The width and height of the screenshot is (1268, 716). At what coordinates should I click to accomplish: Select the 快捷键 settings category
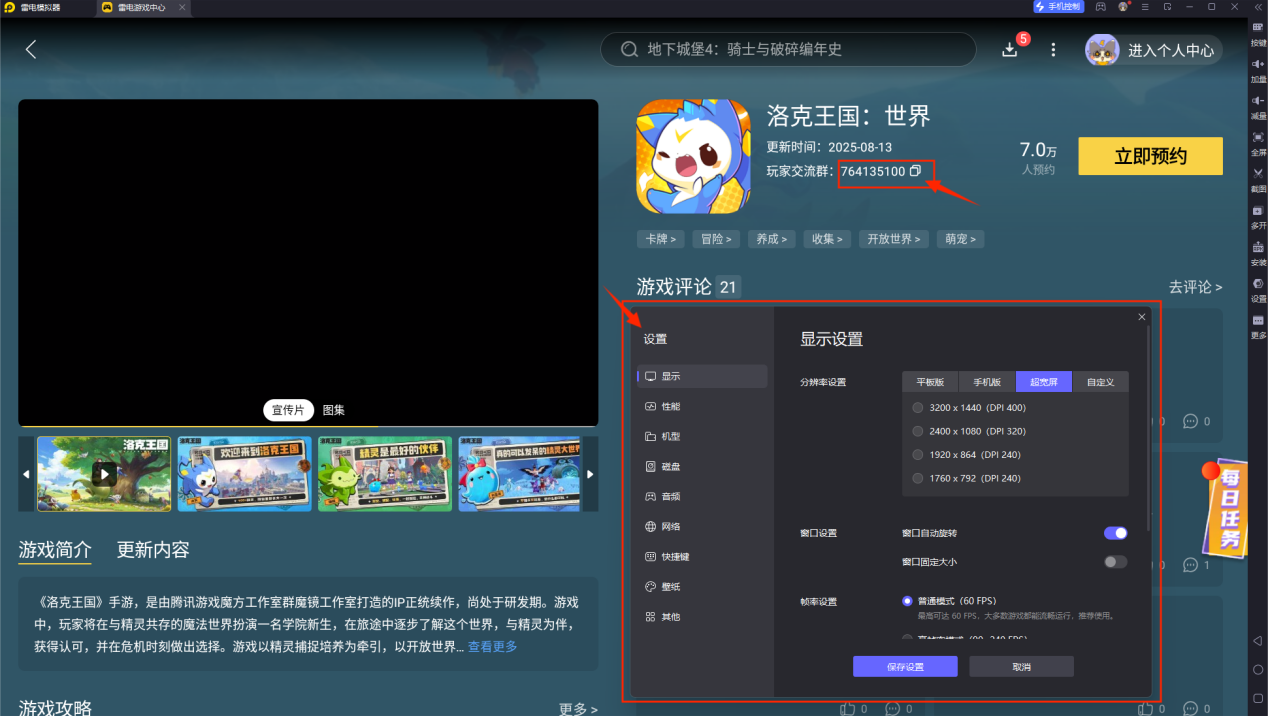pos(702,556)
